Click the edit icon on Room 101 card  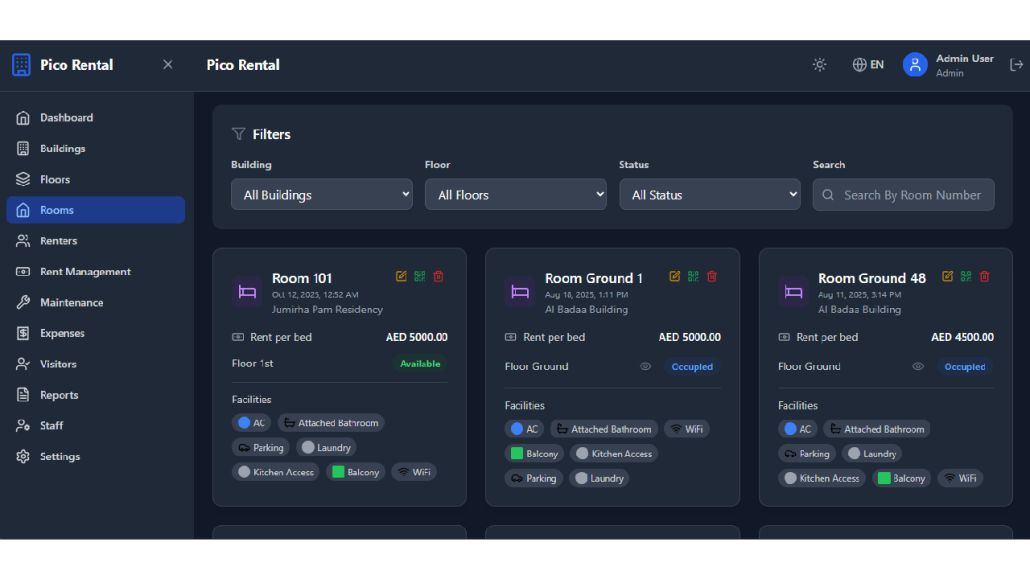(x=401, y=277)
